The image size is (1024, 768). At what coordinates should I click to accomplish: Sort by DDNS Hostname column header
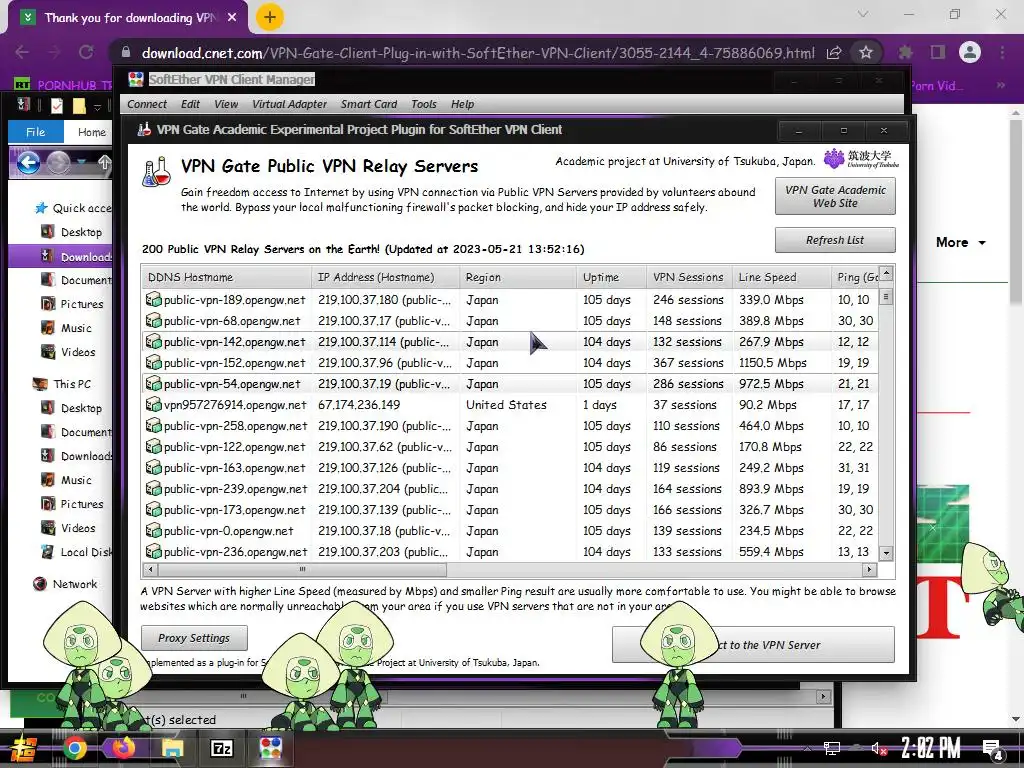(226, 277)
